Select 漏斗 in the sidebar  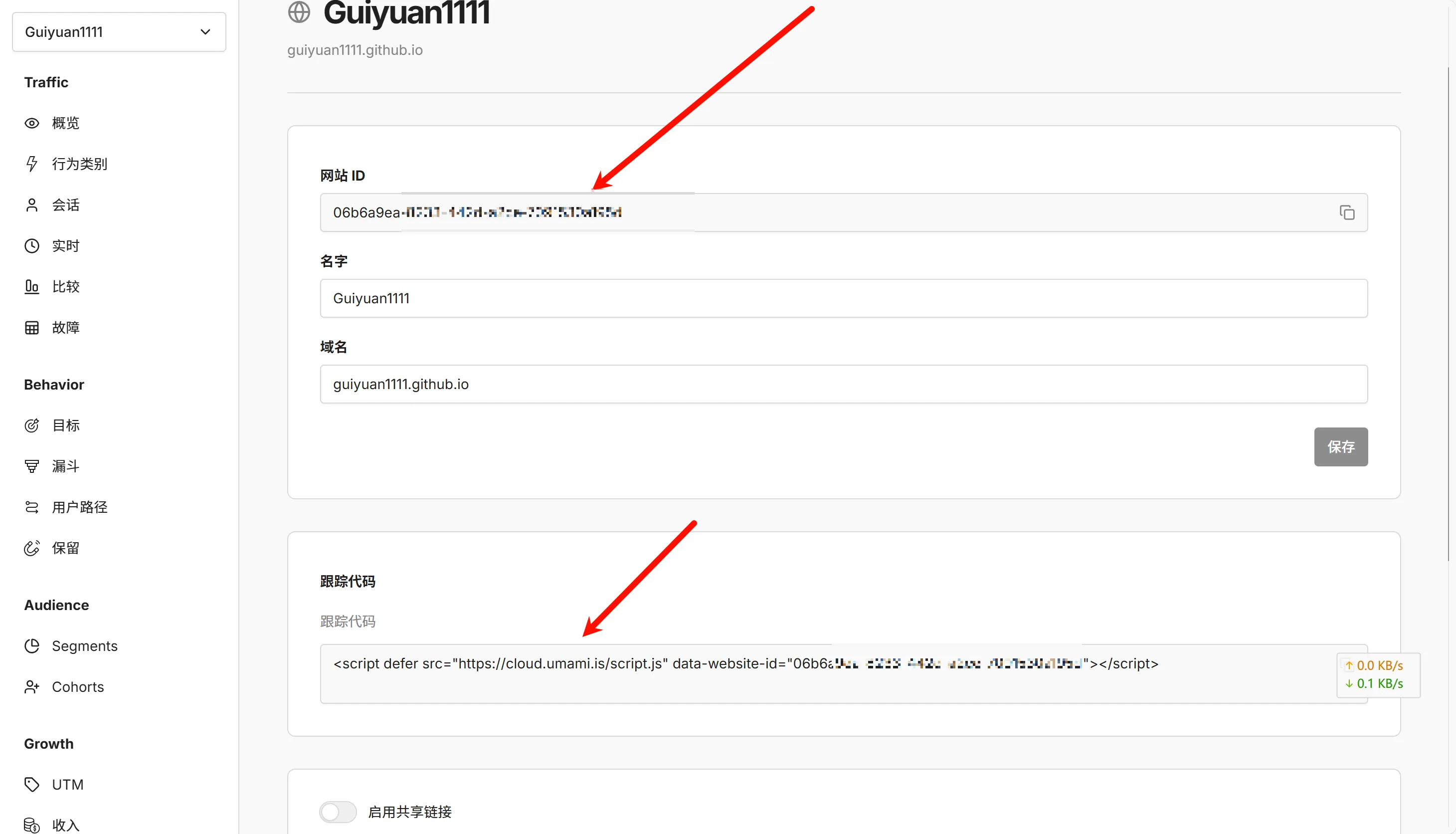(x=66, y=466)
